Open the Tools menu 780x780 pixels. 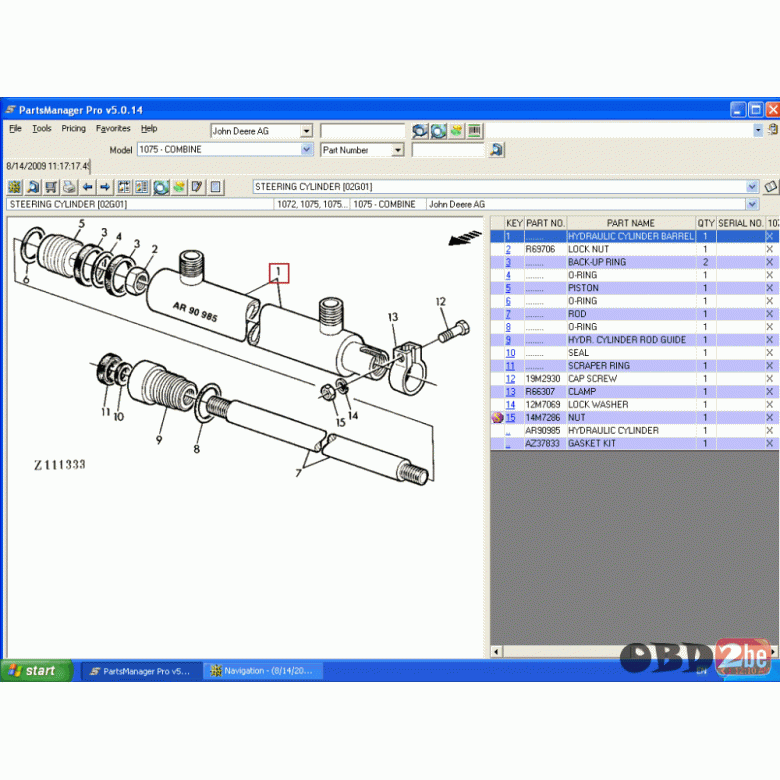click(42, 128)
